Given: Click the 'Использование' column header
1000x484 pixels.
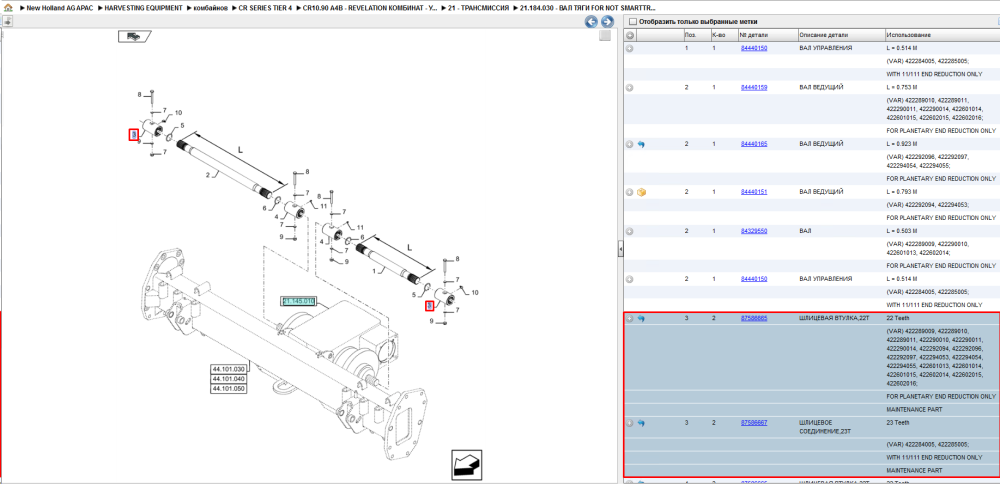Looking at the screenshot, I should tap(941, 34).
